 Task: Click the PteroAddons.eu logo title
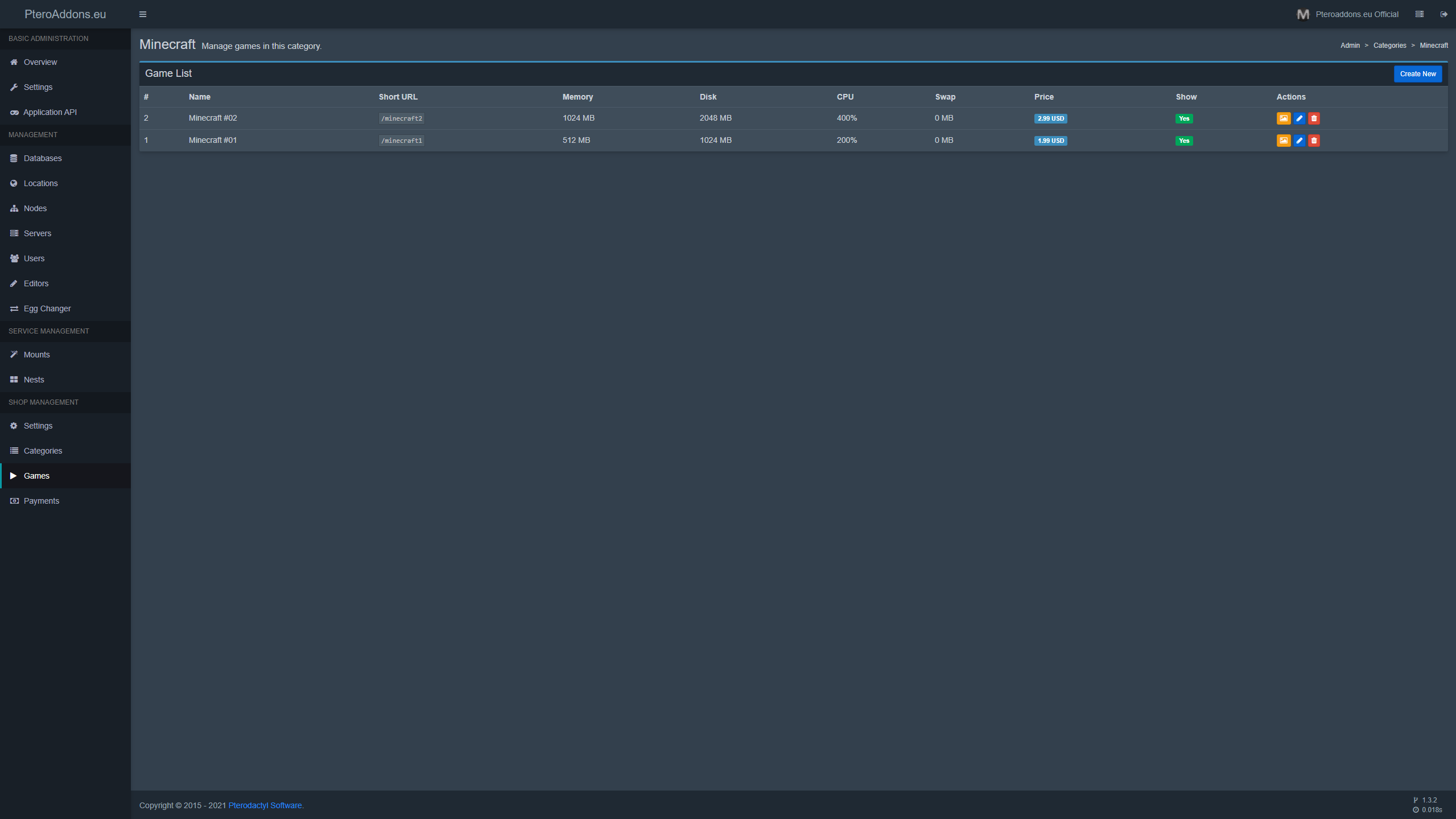click(65, 14)
